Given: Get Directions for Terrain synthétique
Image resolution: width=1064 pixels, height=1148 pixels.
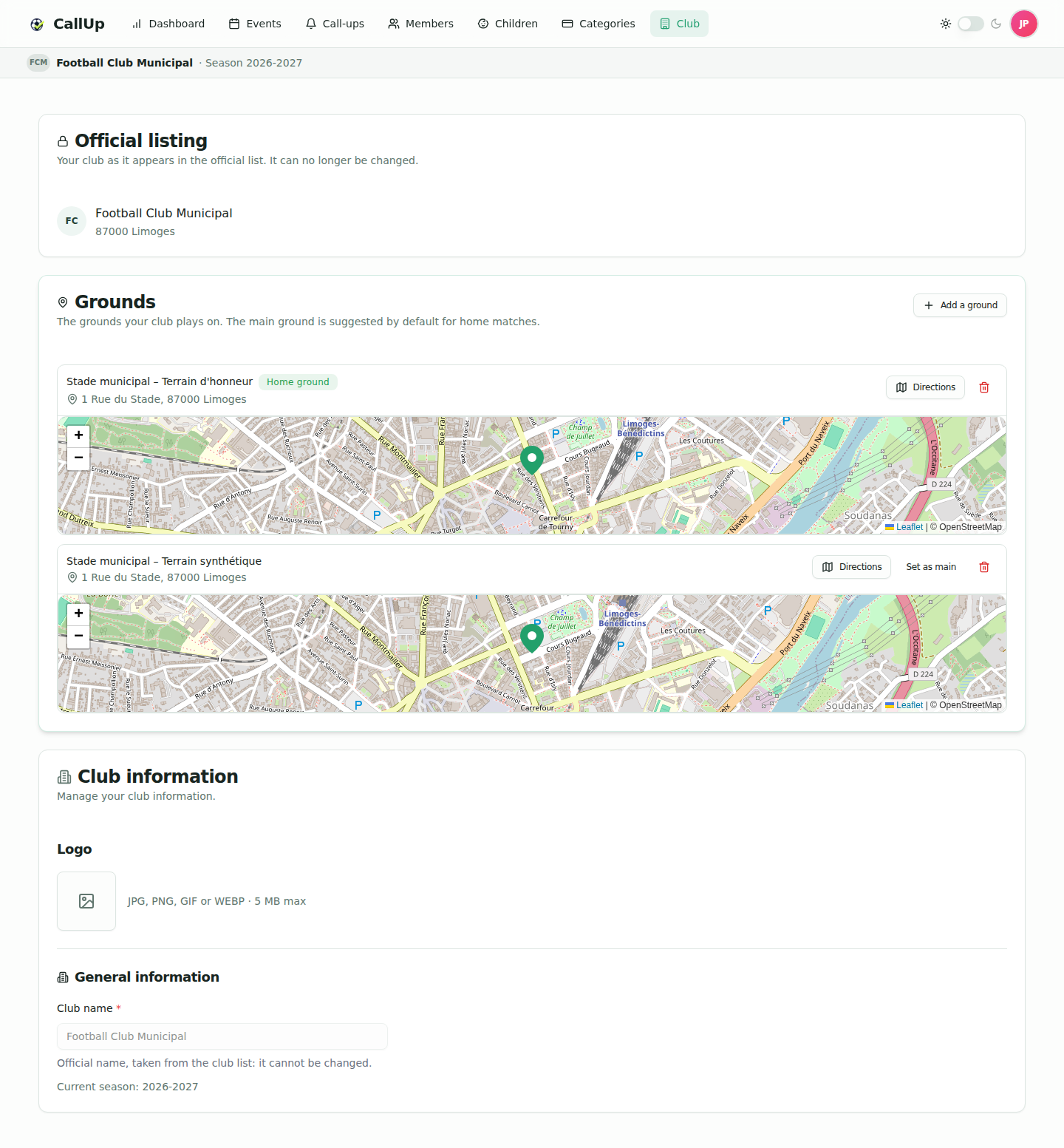Looking at the screenshot, I should tap(851, 567).
